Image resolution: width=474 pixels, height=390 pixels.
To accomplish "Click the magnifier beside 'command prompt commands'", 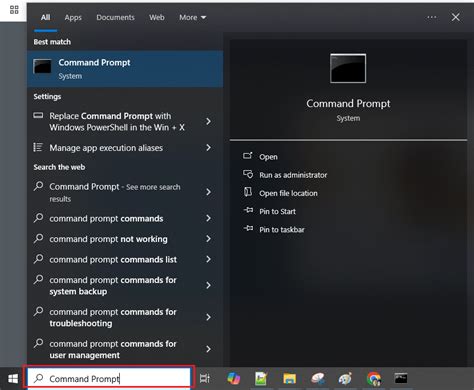I will (39, 218).
